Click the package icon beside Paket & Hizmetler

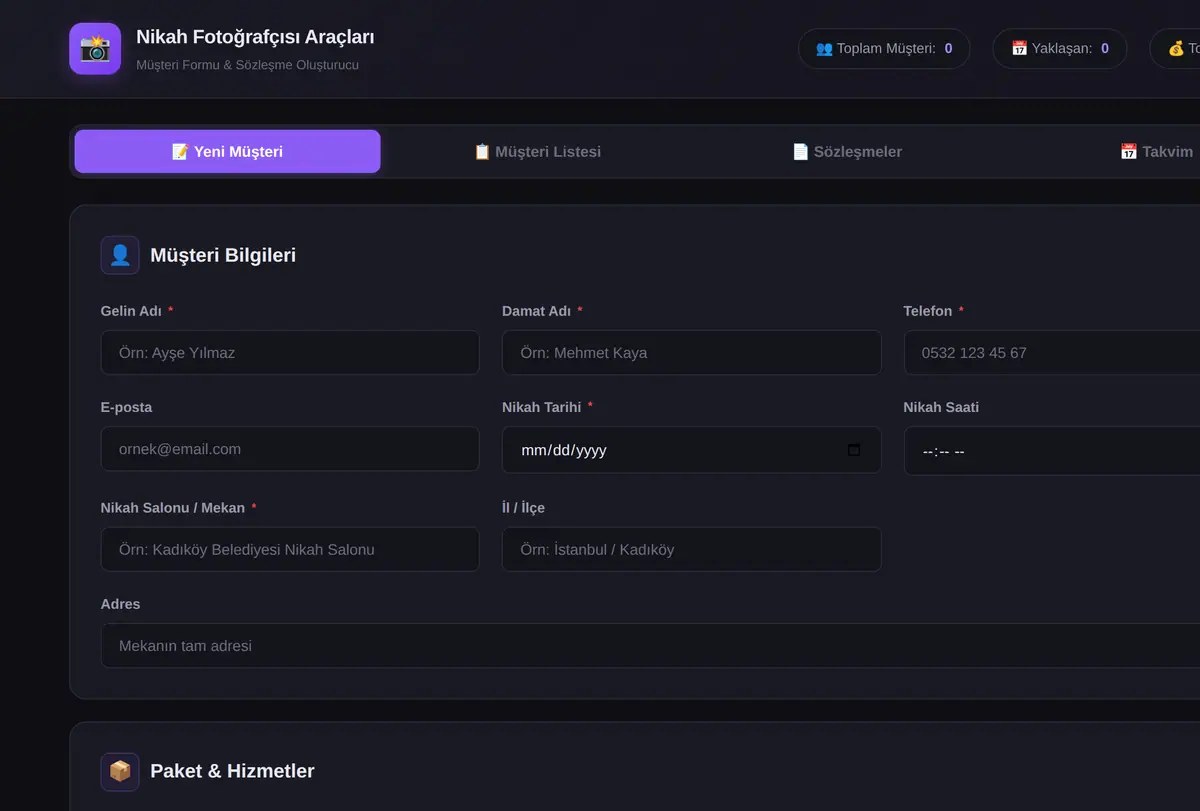(x=120, y=771)
